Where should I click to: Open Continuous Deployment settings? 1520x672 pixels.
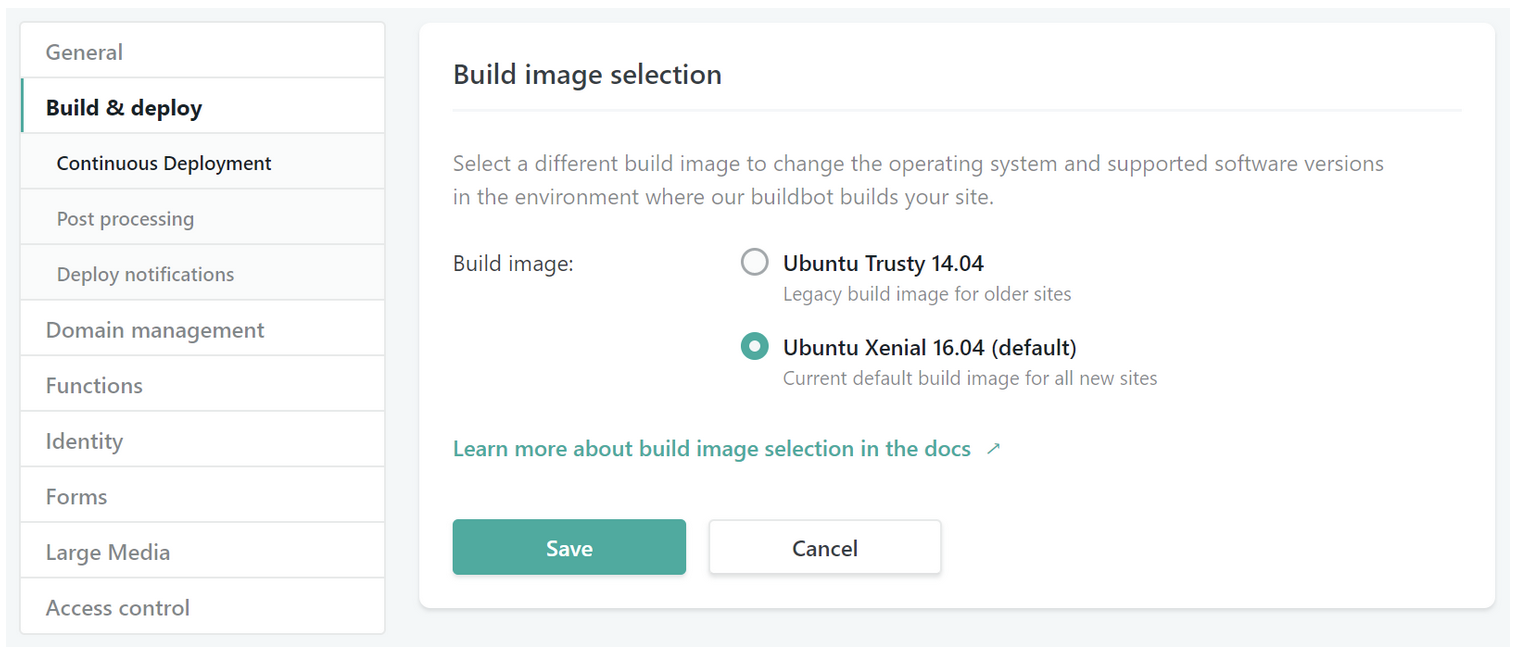[x=163, y=162]
